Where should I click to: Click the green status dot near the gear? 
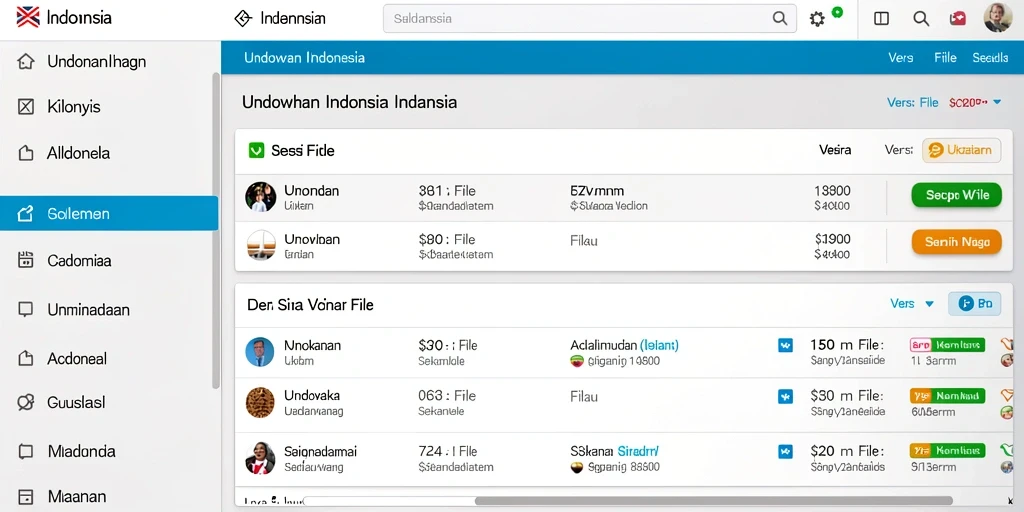[838, 12]
